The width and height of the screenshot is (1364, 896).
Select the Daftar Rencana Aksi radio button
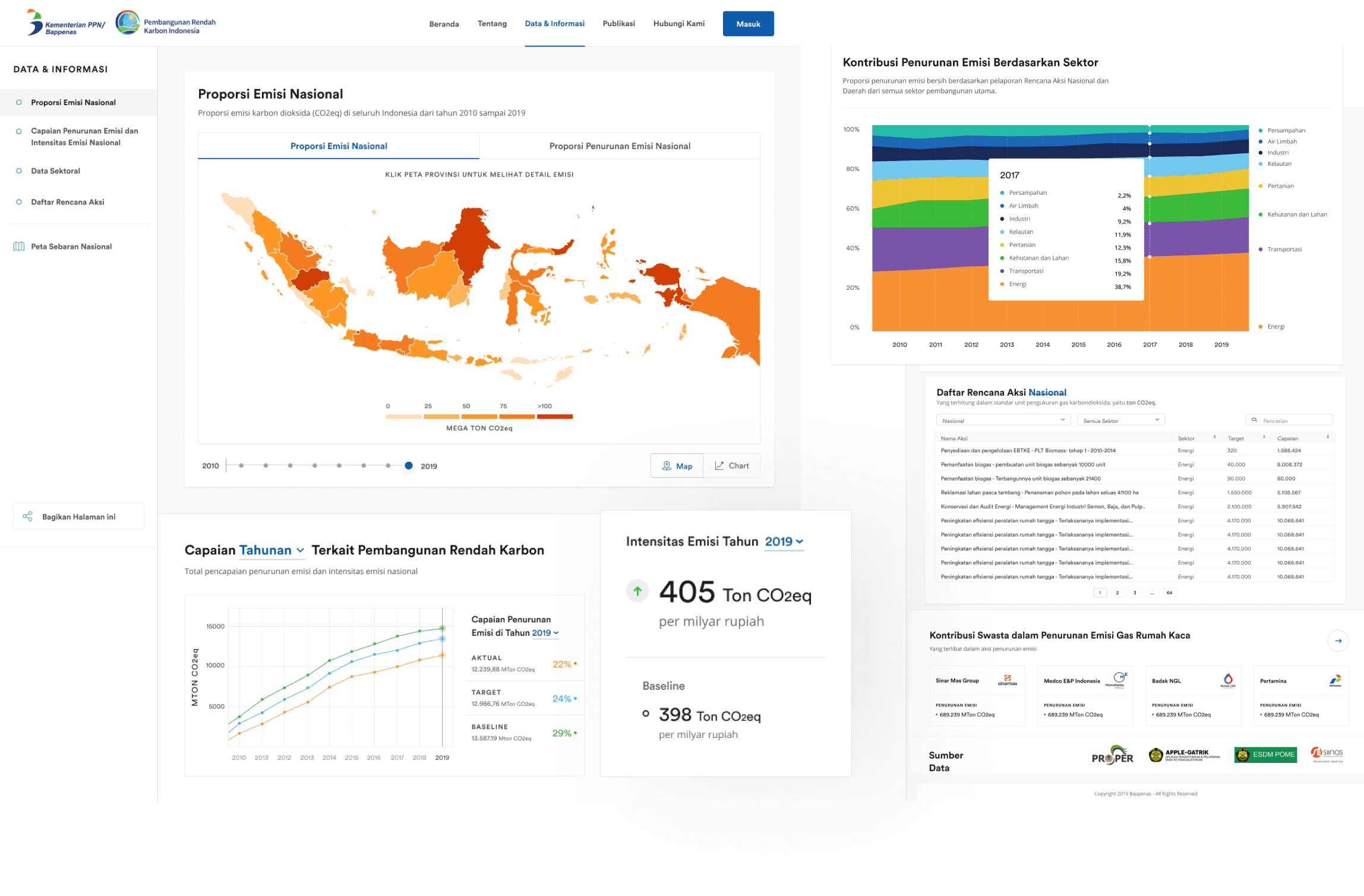point(19,202)
